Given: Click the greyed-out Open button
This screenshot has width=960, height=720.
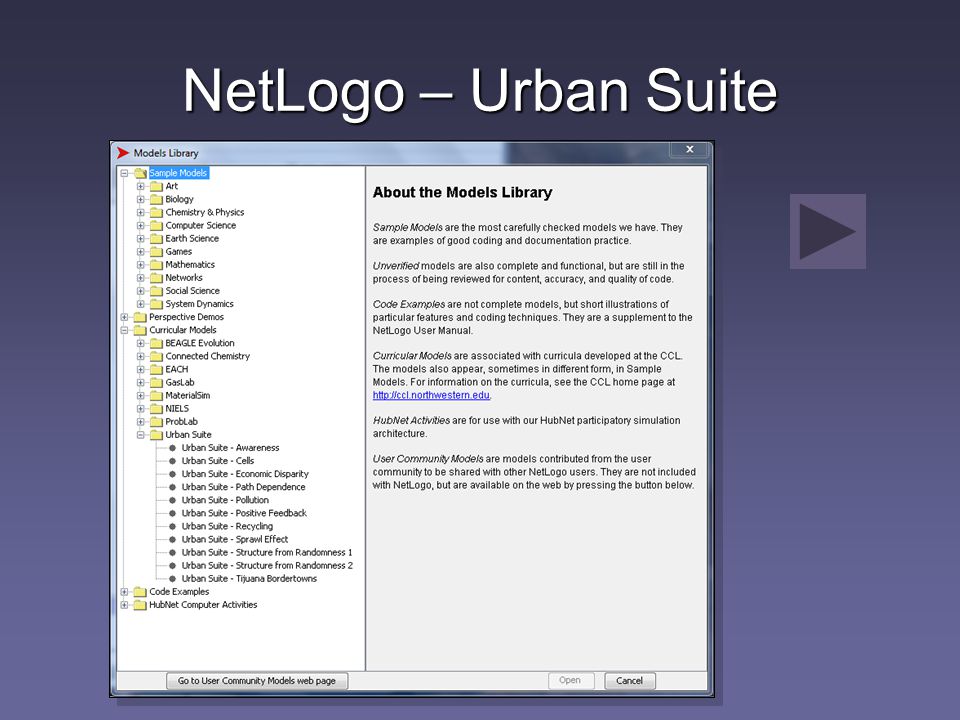Looking at the screenshot, I should (x=571, y=681).
